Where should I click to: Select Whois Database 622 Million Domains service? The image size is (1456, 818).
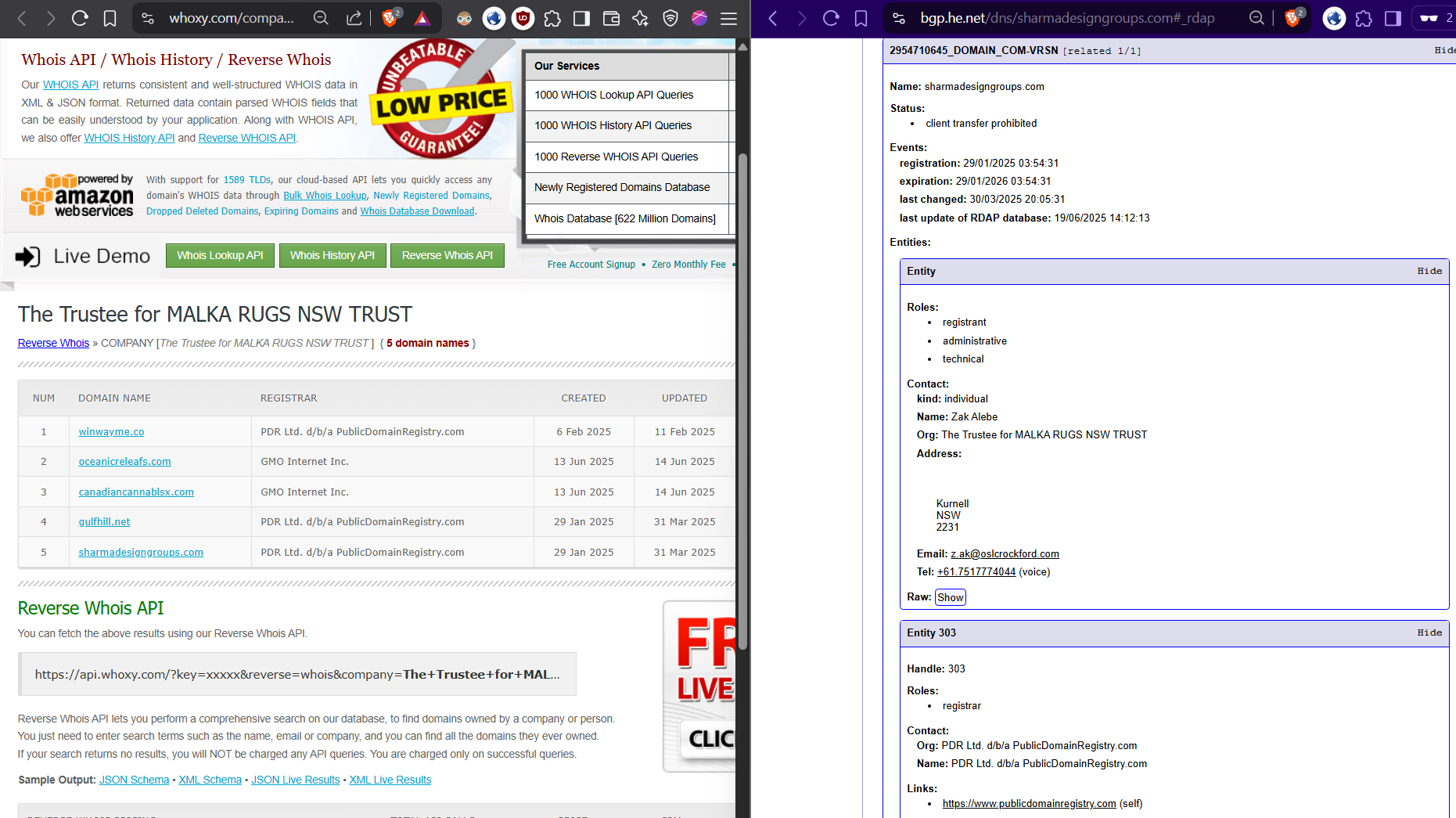627,218
